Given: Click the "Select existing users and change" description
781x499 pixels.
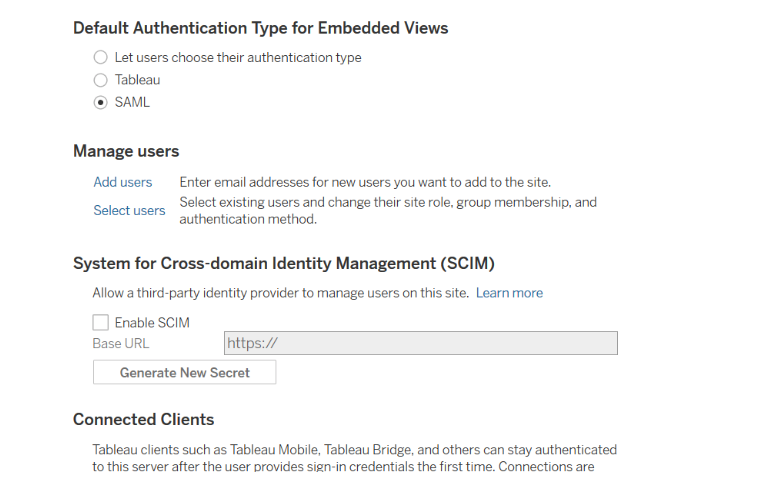Looking at the screenshot, I should click(388, 210).
